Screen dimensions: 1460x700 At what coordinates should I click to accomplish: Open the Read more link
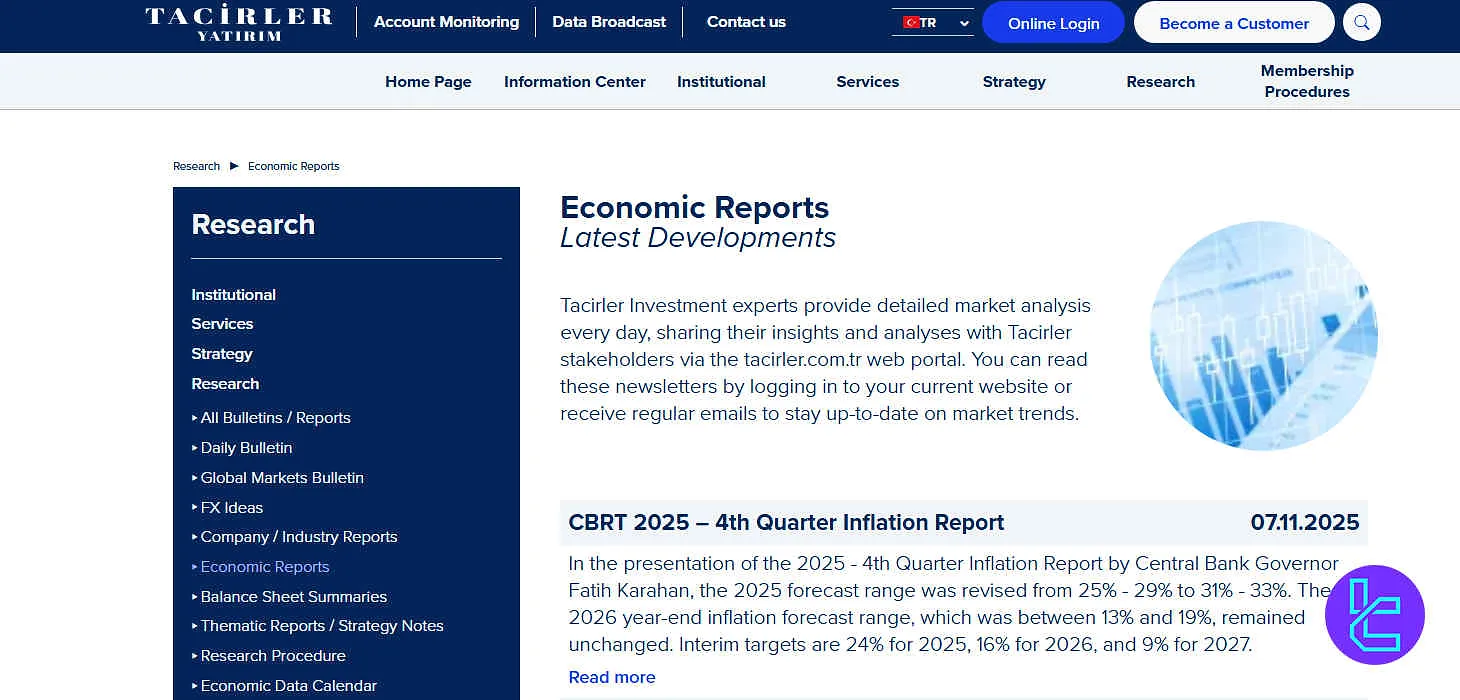click(x=612, y=677)
